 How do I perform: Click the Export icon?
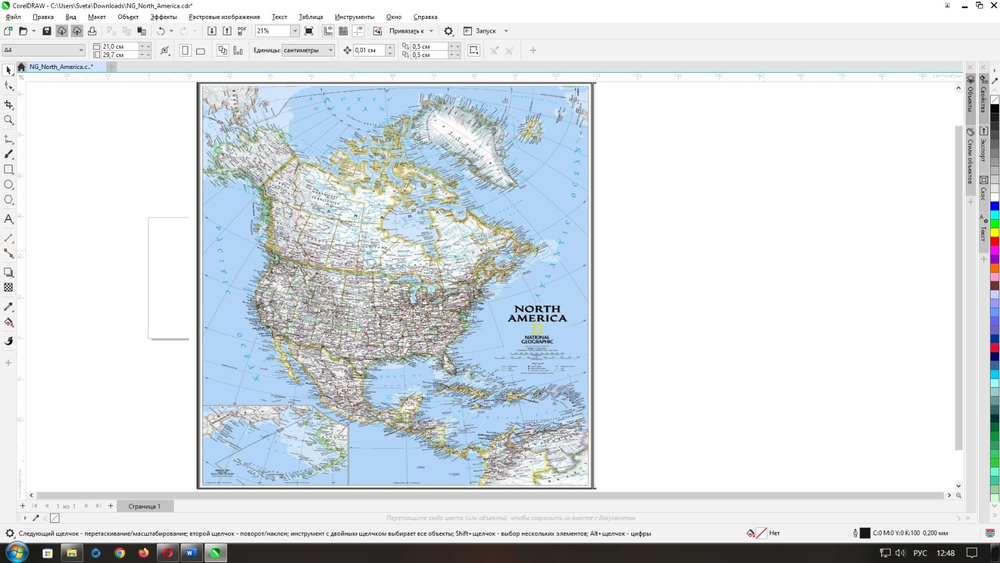point(227,31)
